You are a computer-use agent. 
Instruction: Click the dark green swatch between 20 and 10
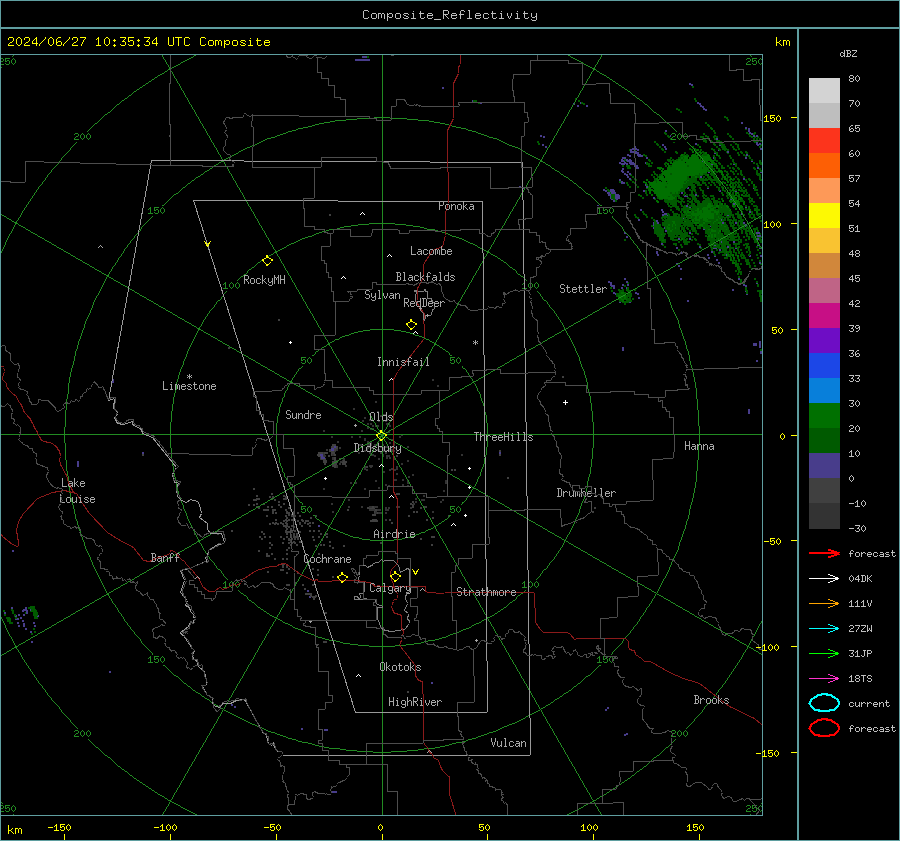click(x=824, y=441)
